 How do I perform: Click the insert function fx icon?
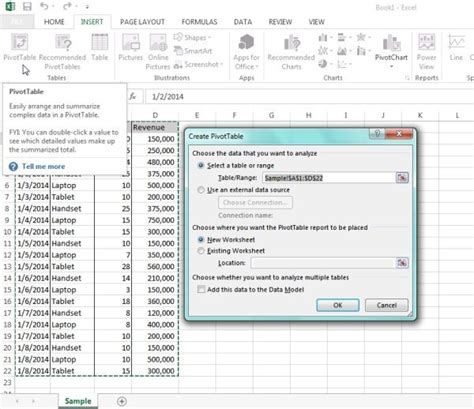(x=133, y=97)
